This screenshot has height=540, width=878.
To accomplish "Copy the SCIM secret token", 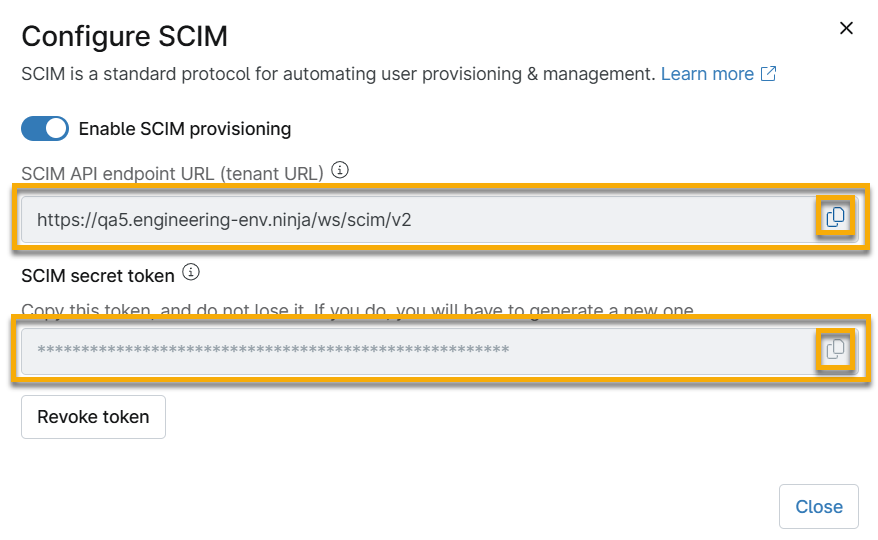I will pyautogui.click(x=835, y=349).
